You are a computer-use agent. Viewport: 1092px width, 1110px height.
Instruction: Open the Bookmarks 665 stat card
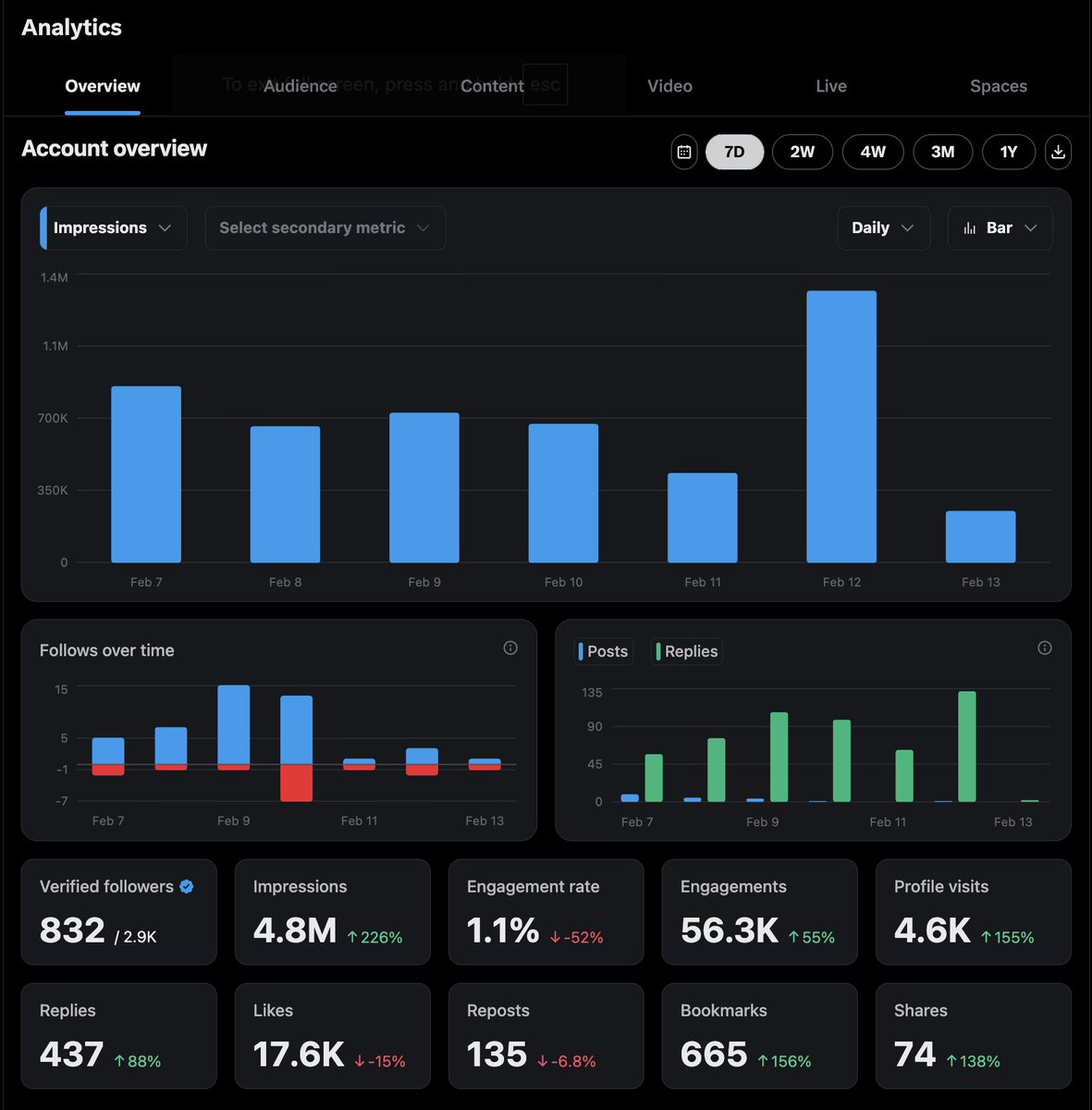tap(760, 1036)
